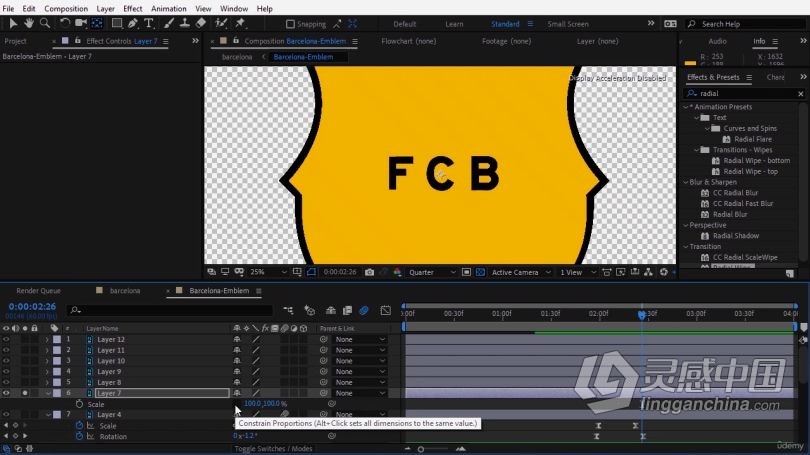Screen dimensions: 810x455
Task: Enable the Snapping checkbox
Action: (x=290, y=24)
